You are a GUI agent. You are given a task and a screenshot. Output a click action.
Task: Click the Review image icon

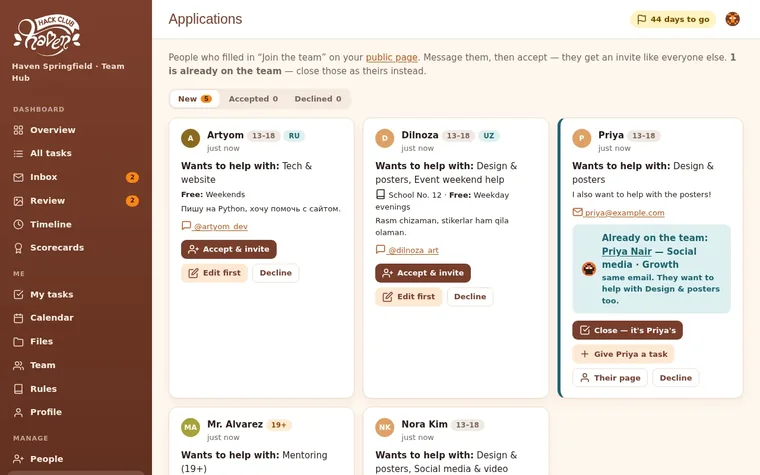18,201
